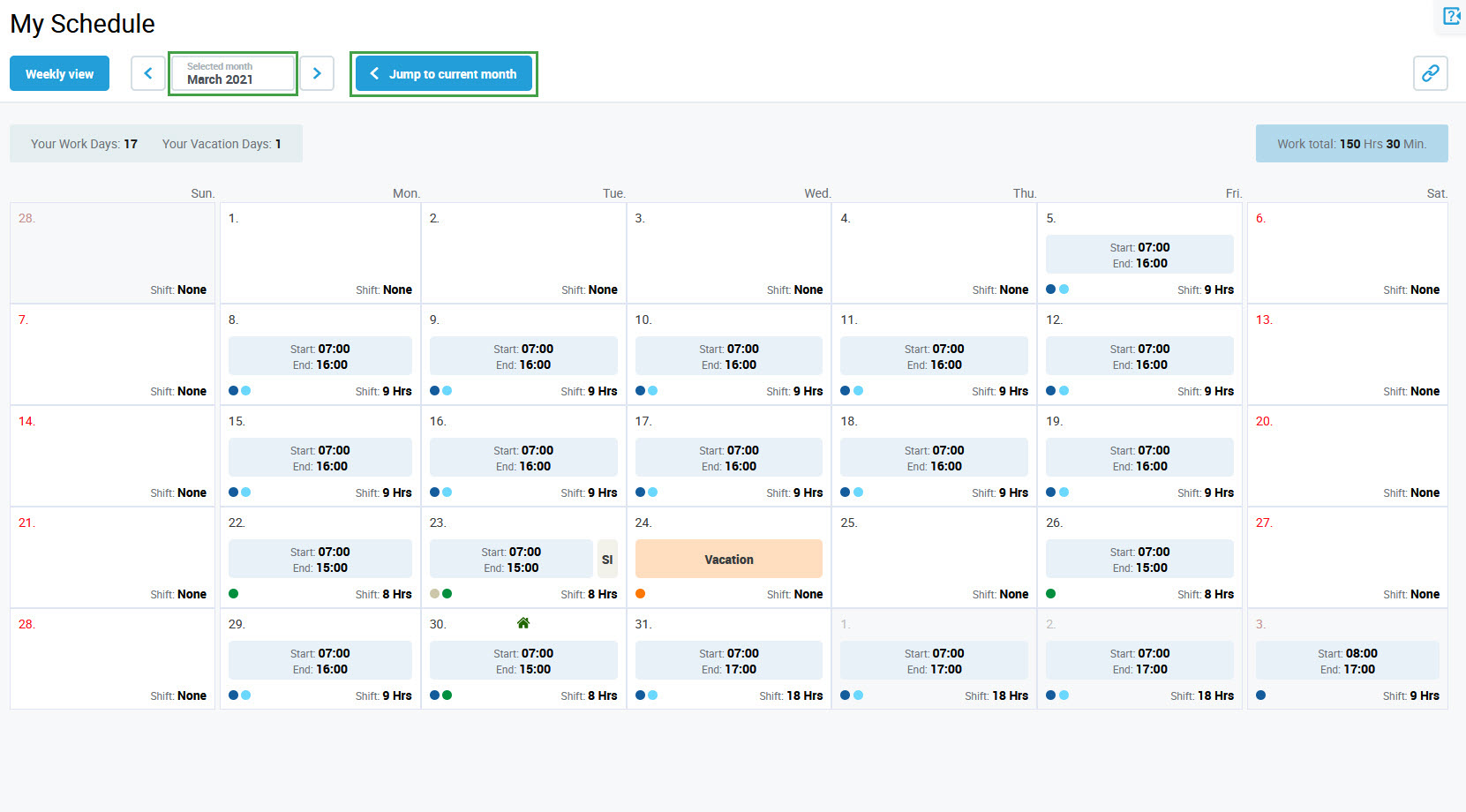Click the Work total summary box
The height and width of the screenshot is (812, 1466).
coord(1351,144)
